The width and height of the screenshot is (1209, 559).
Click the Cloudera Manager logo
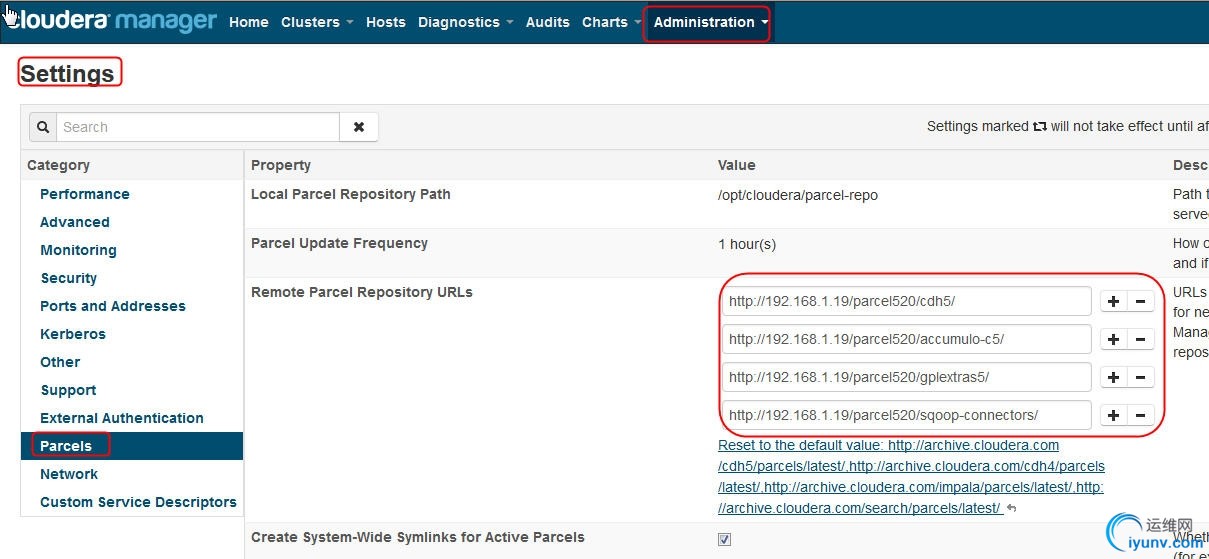coord(110,21)
